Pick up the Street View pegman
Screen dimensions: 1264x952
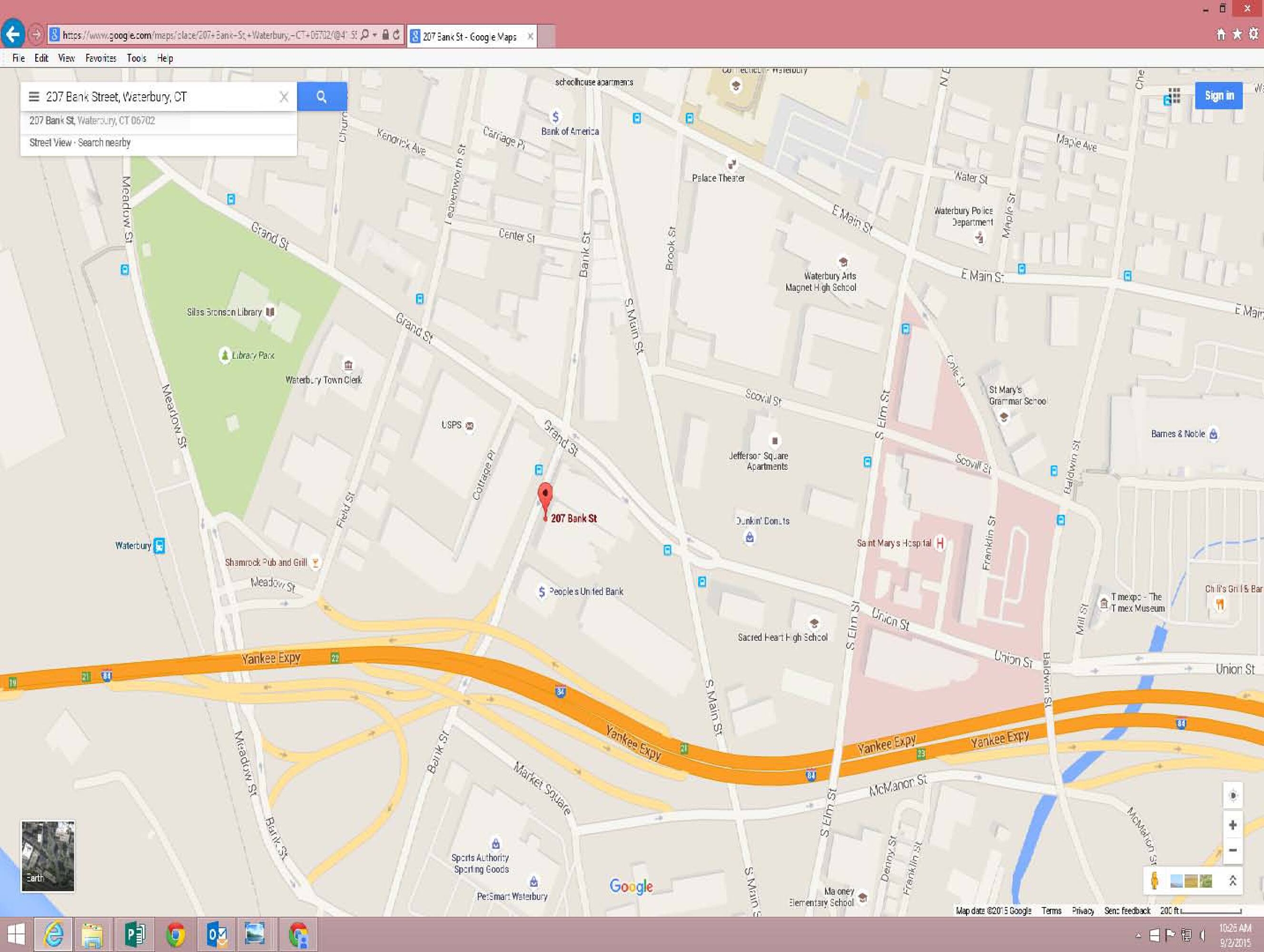pos(1154,881)
